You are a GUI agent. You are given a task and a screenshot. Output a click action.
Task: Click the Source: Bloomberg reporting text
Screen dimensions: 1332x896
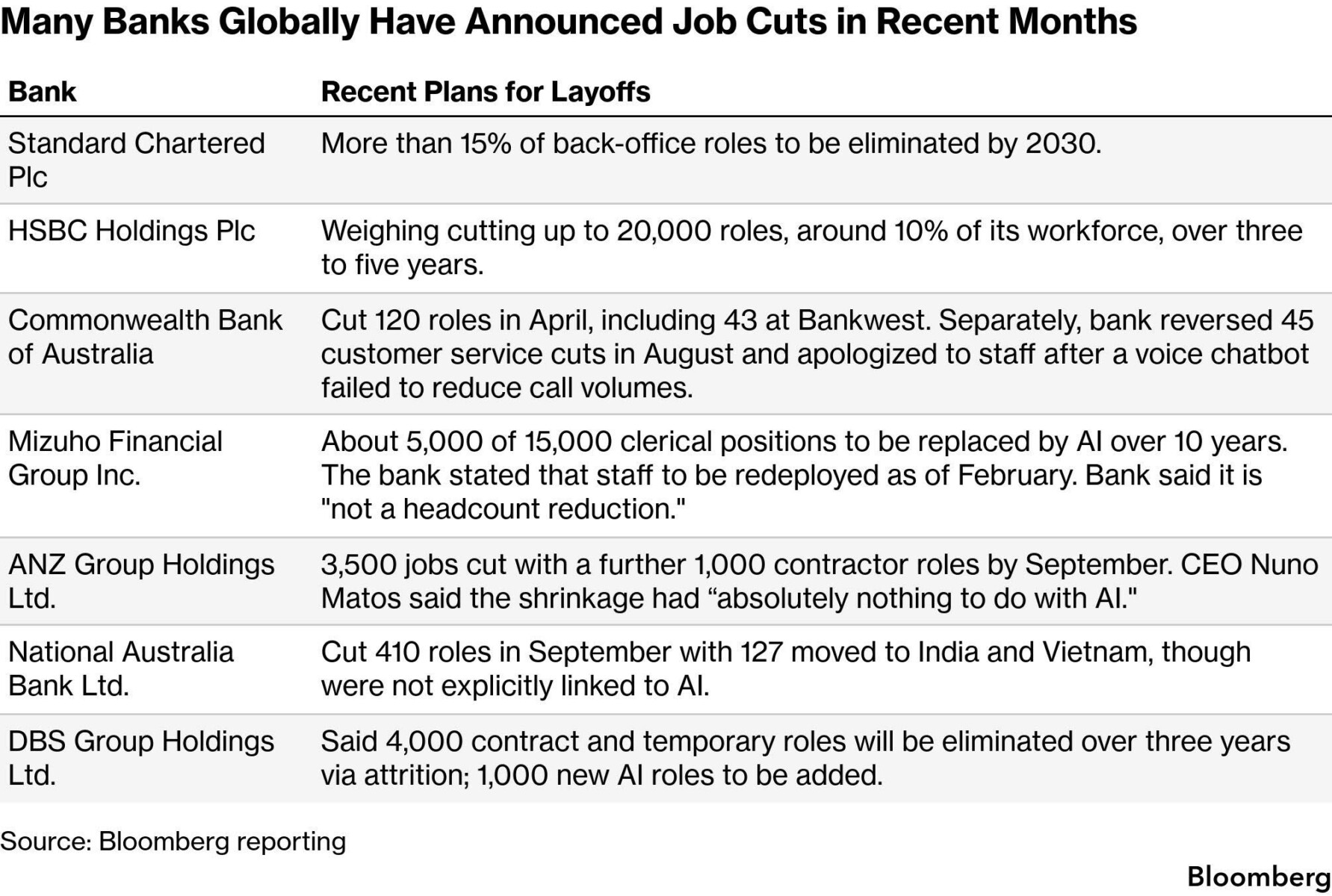173,841
